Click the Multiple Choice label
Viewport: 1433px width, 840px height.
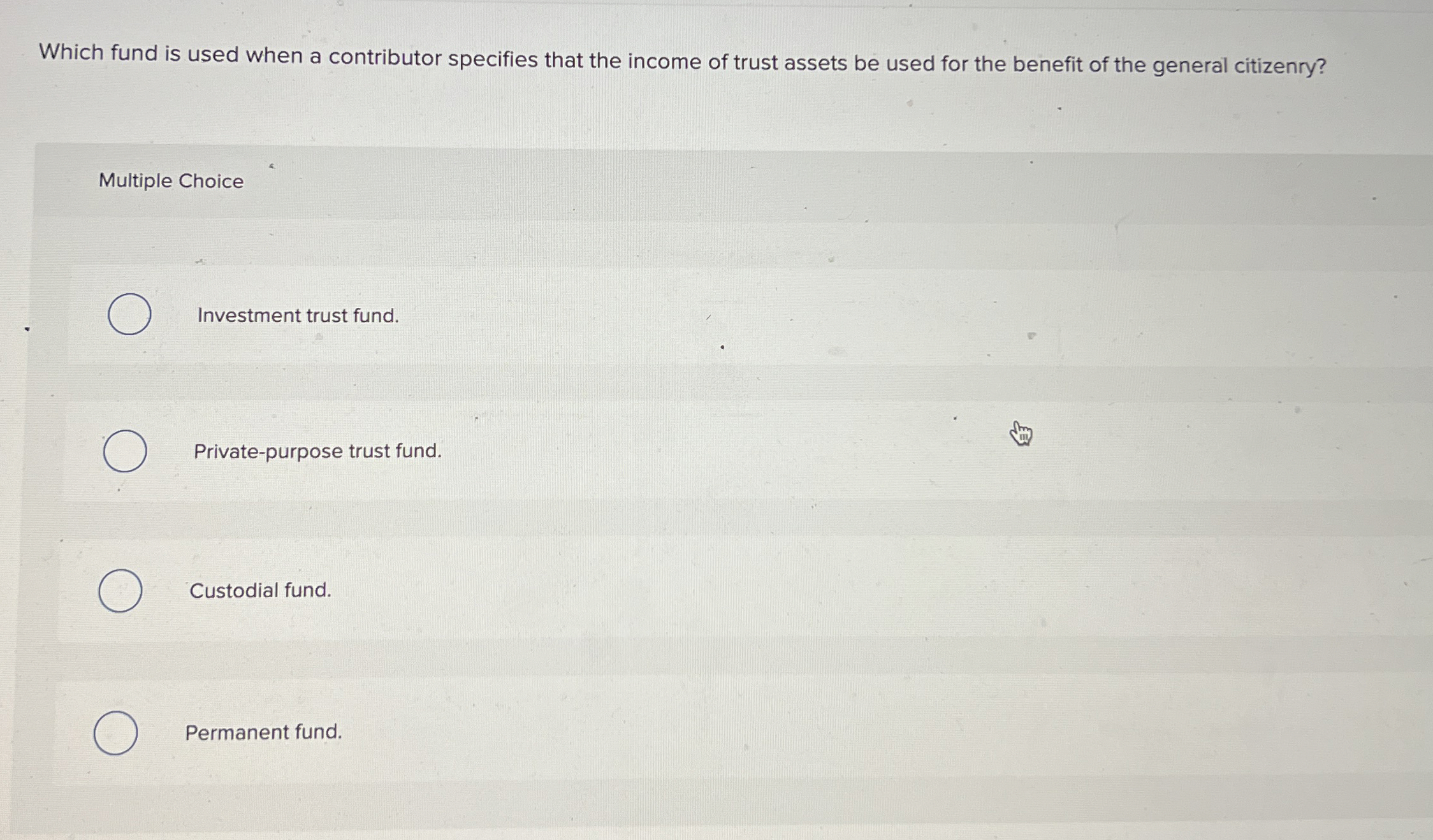click(x=170, y=182)
